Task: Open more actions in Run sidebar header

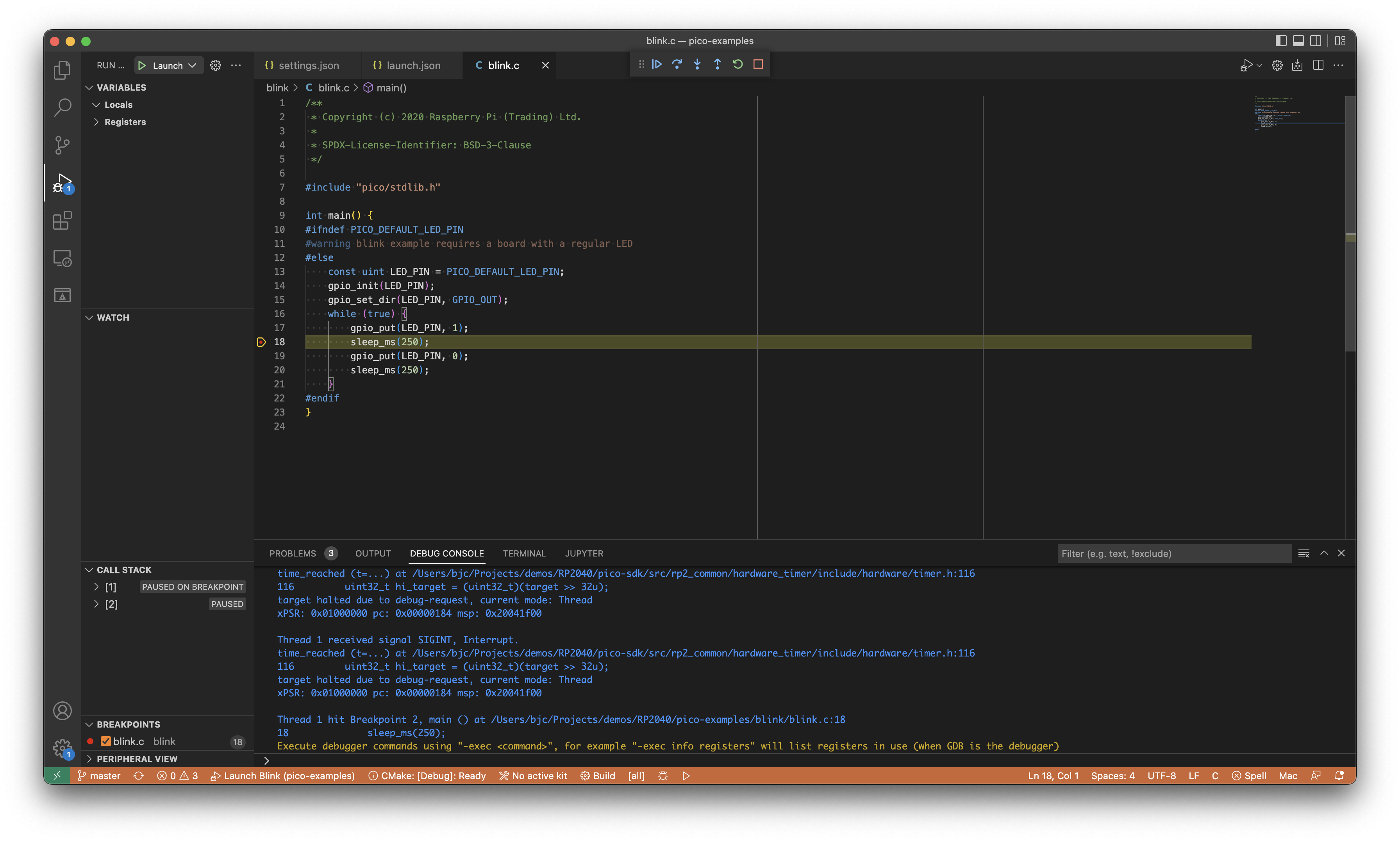Action: point(236,66)
